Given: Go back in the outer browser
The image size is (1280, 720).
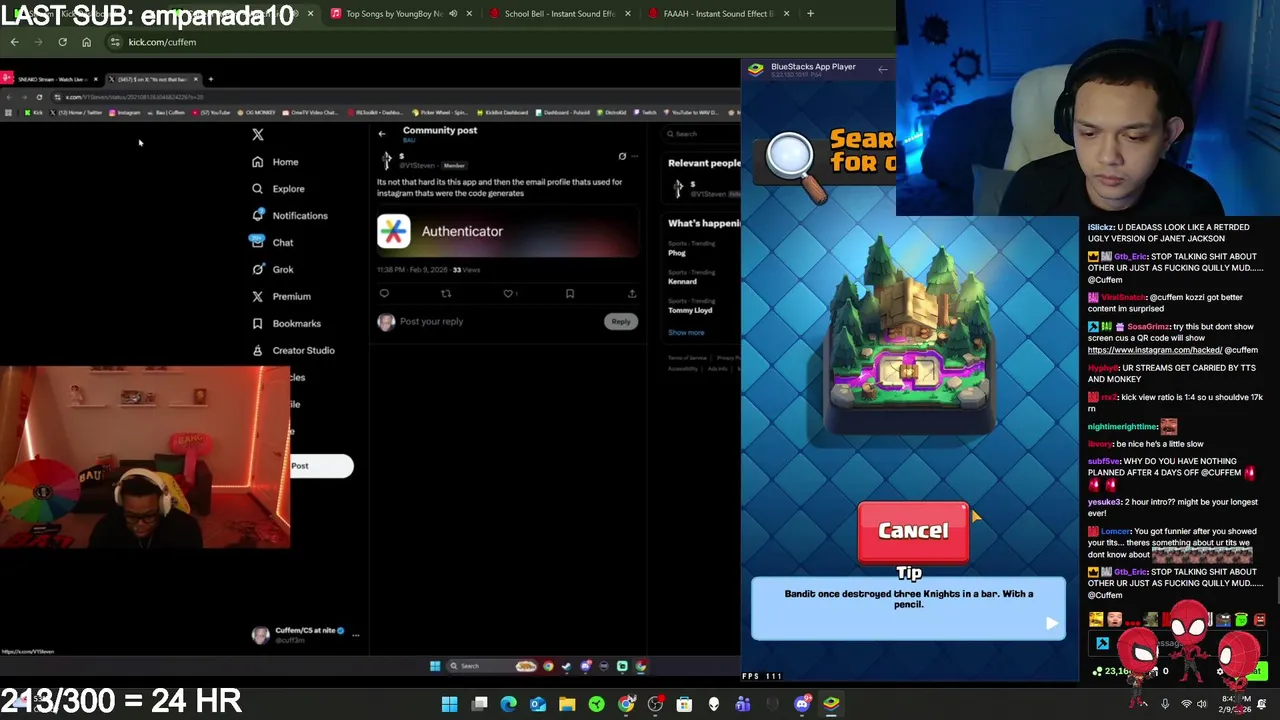Looking at the screenshot, I should (x=14, y=42).
